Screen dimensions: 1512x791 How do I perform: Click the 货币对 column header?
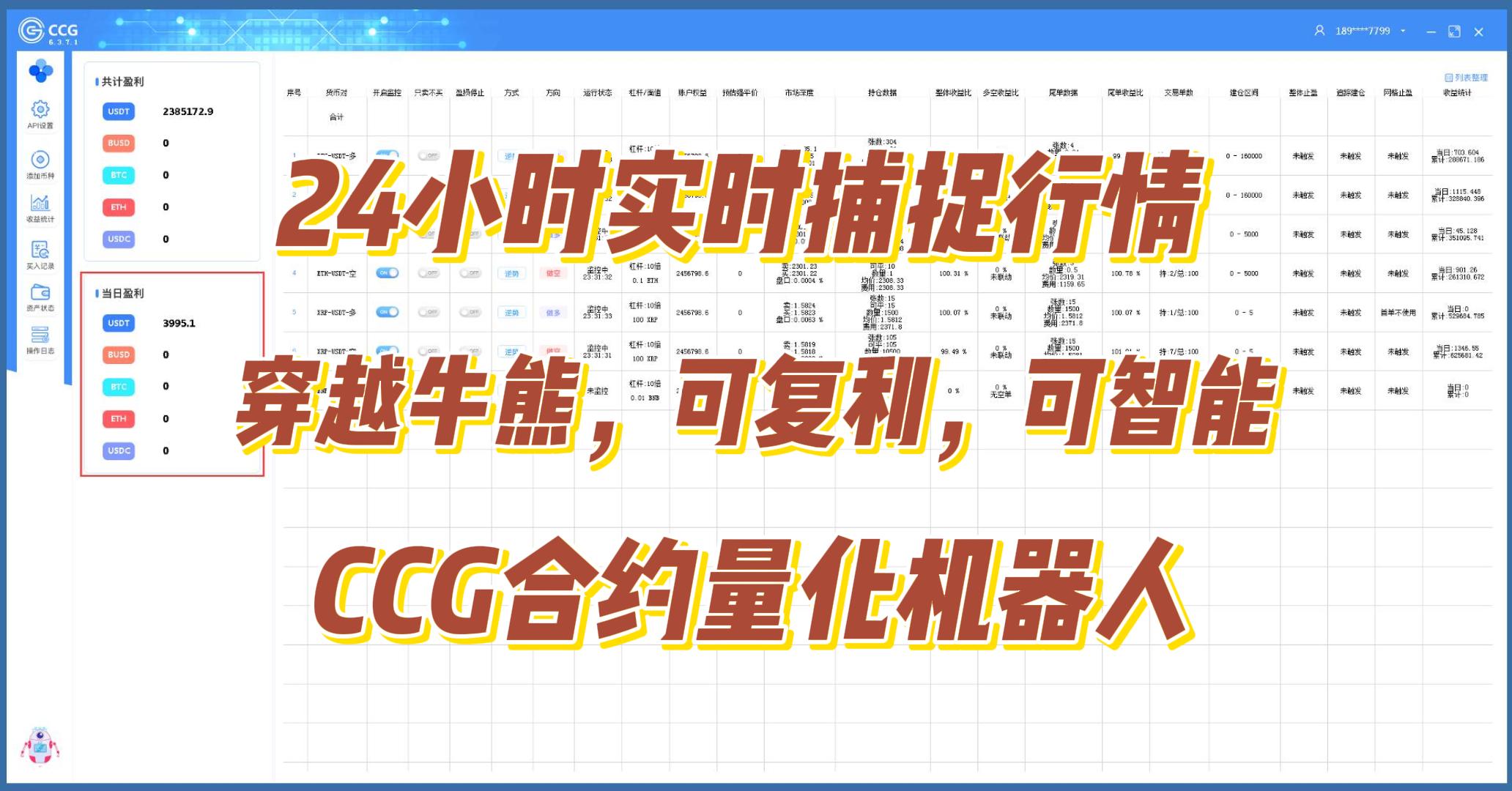pos(336,93)
